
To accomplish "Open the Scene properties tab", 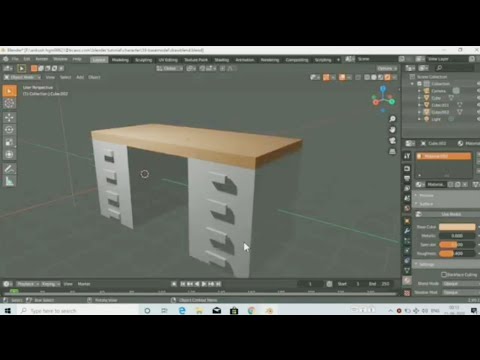I will (x=407, y=199).
